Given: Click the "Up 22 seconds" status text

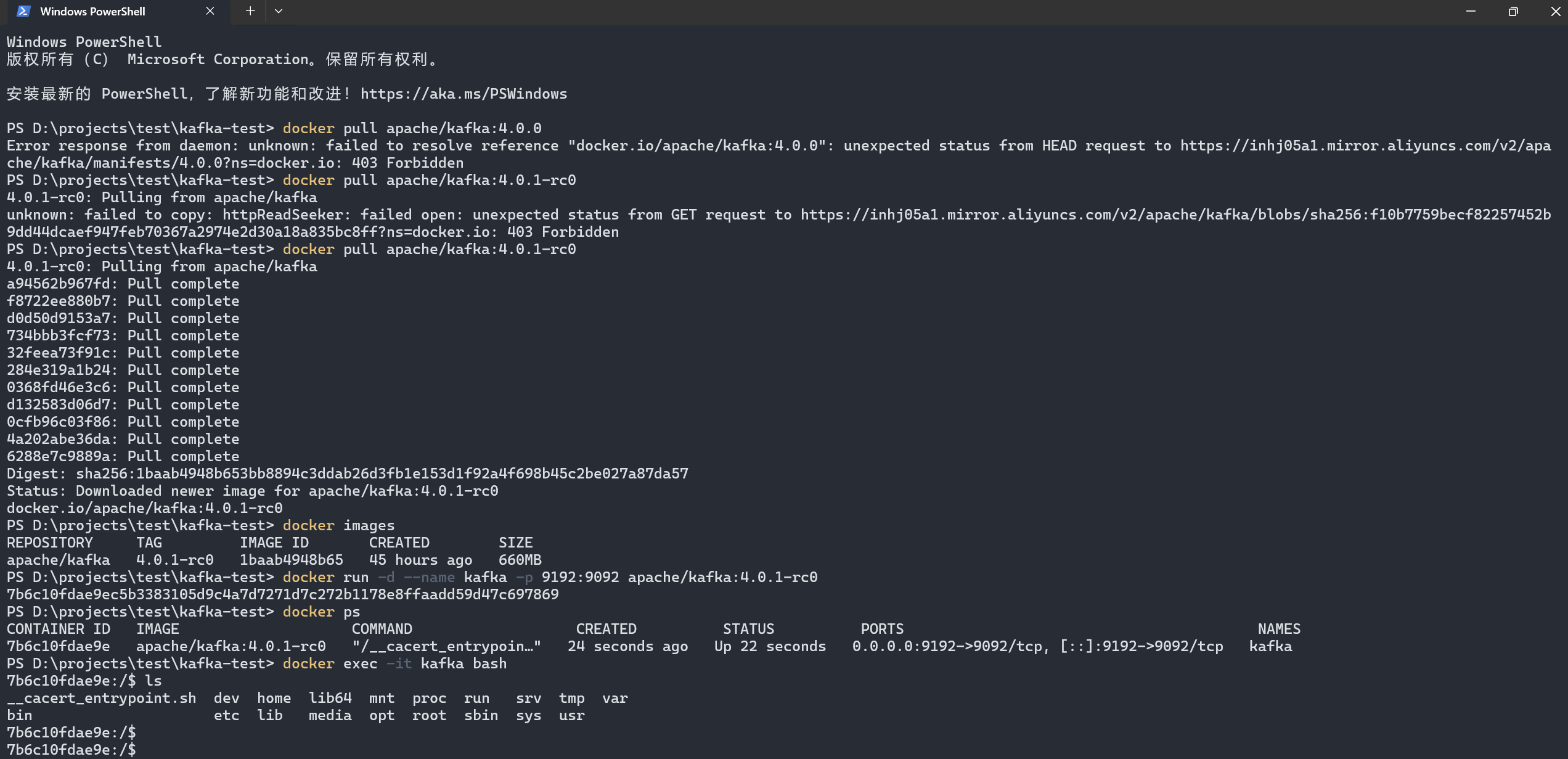Looking at the screenshot, I should point(770,646).
